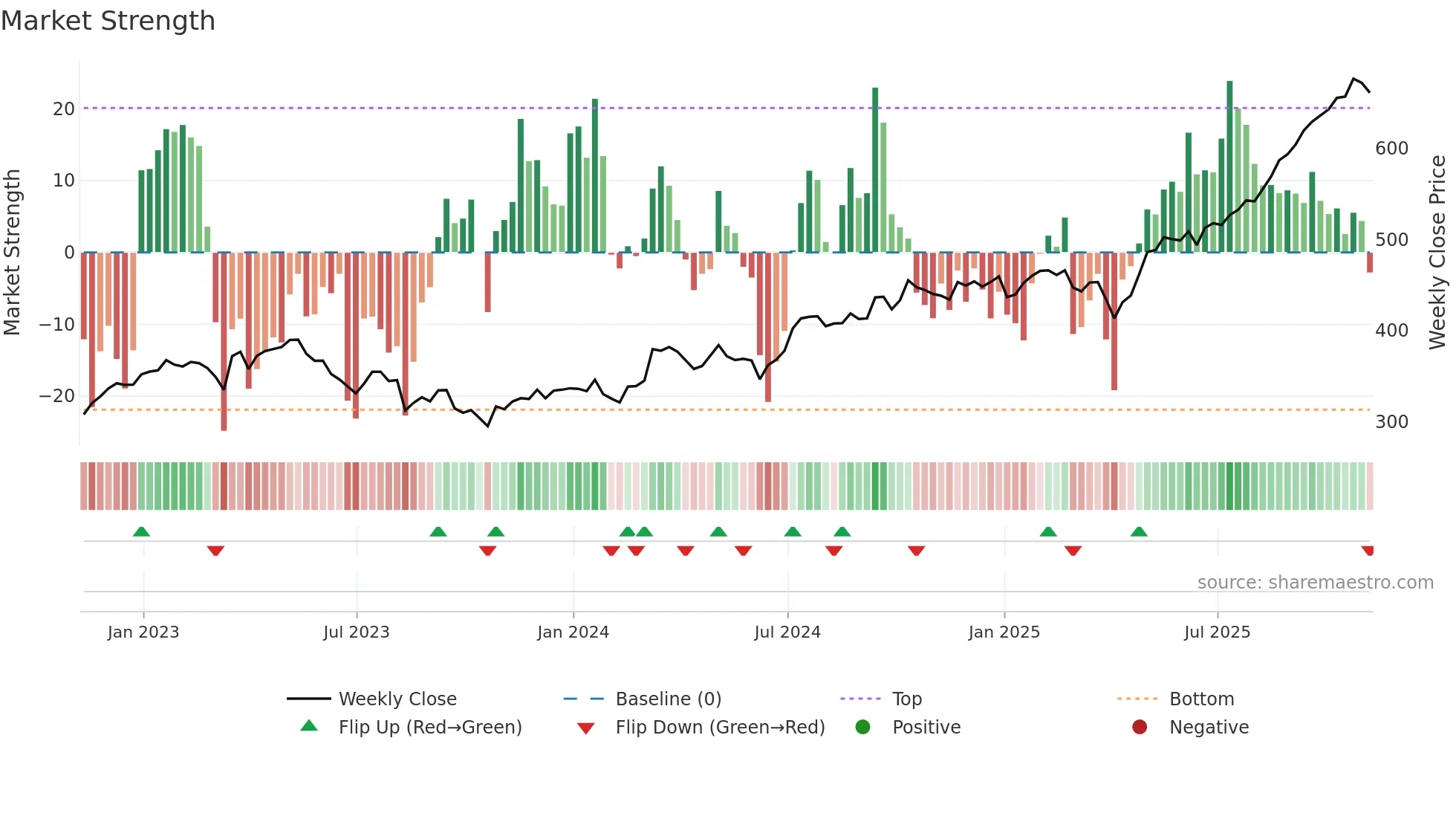This screenshot has height=819, width=1456.
Task: Click last red flip-down marker at far right
Action: point(1368,551)
